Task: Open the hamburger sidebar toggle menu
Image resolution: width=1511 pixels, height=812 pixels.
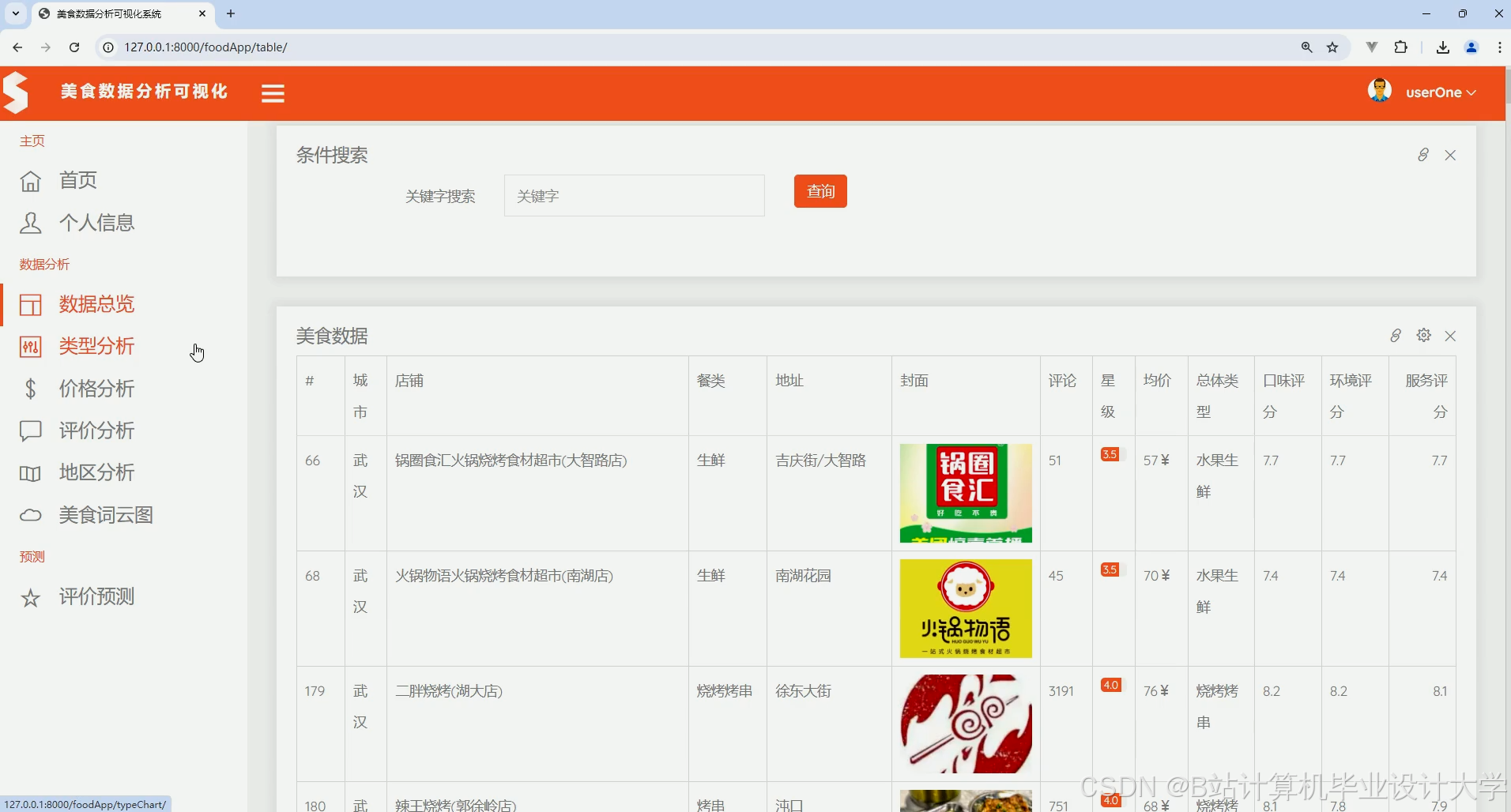Action: [273, 93]
